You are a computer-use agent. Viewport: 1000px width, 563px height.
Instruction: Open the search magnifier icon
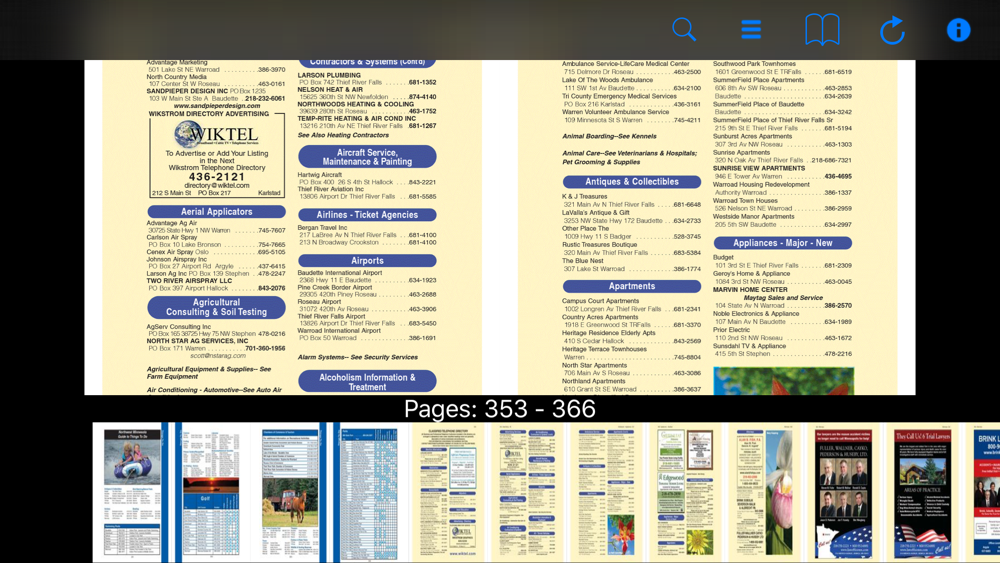[684, 29]
